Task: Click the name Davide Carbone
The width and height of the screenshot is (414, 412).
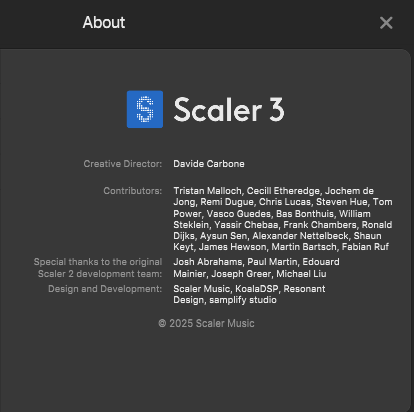Action: point(209,164)
